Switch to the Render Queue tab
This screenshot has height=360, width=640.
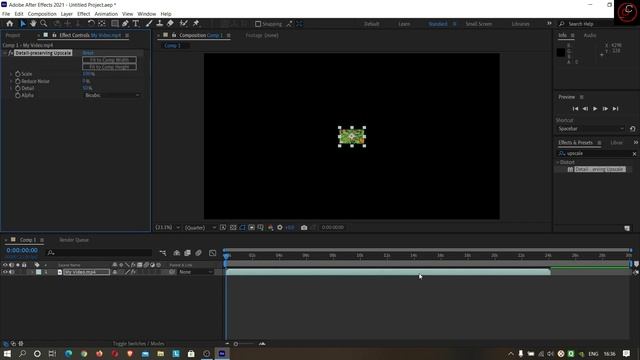point(74,240)
